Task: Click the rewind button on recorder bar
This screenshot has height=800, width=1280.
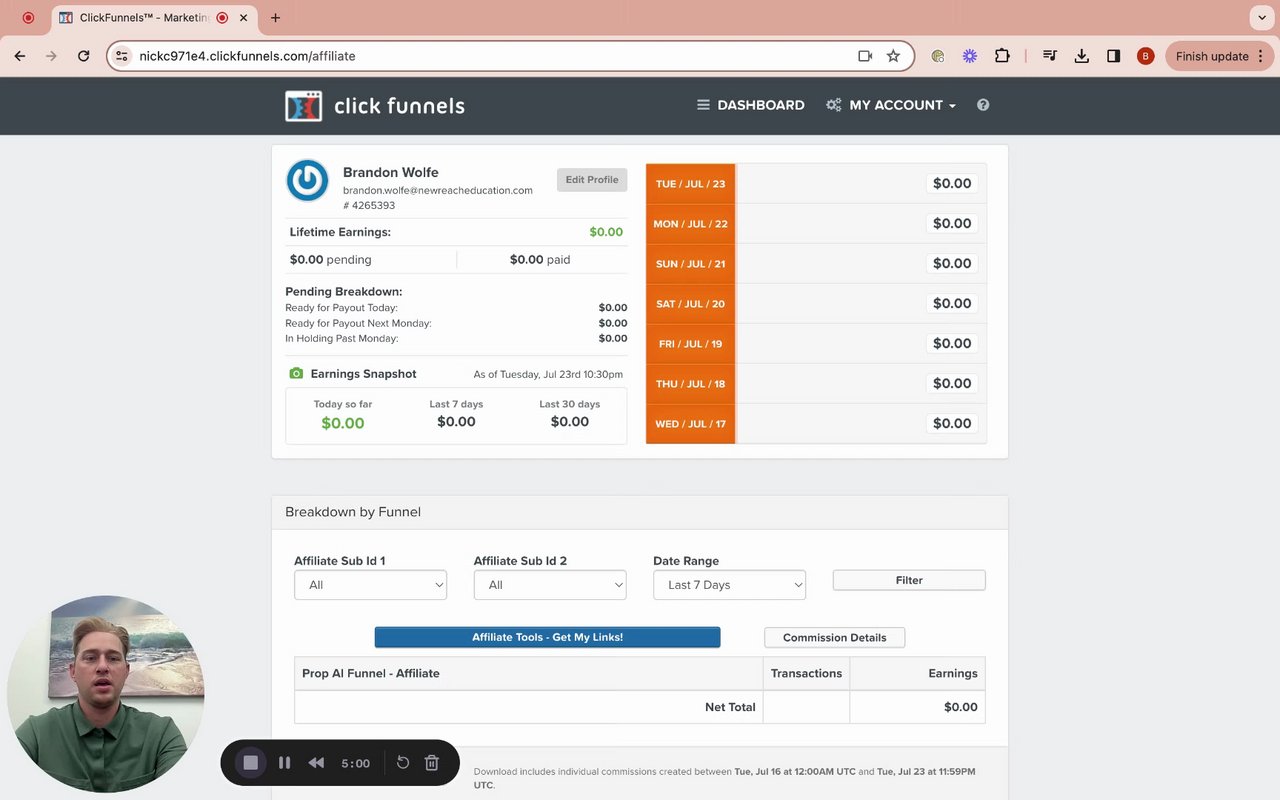Action: click(316, 763)
